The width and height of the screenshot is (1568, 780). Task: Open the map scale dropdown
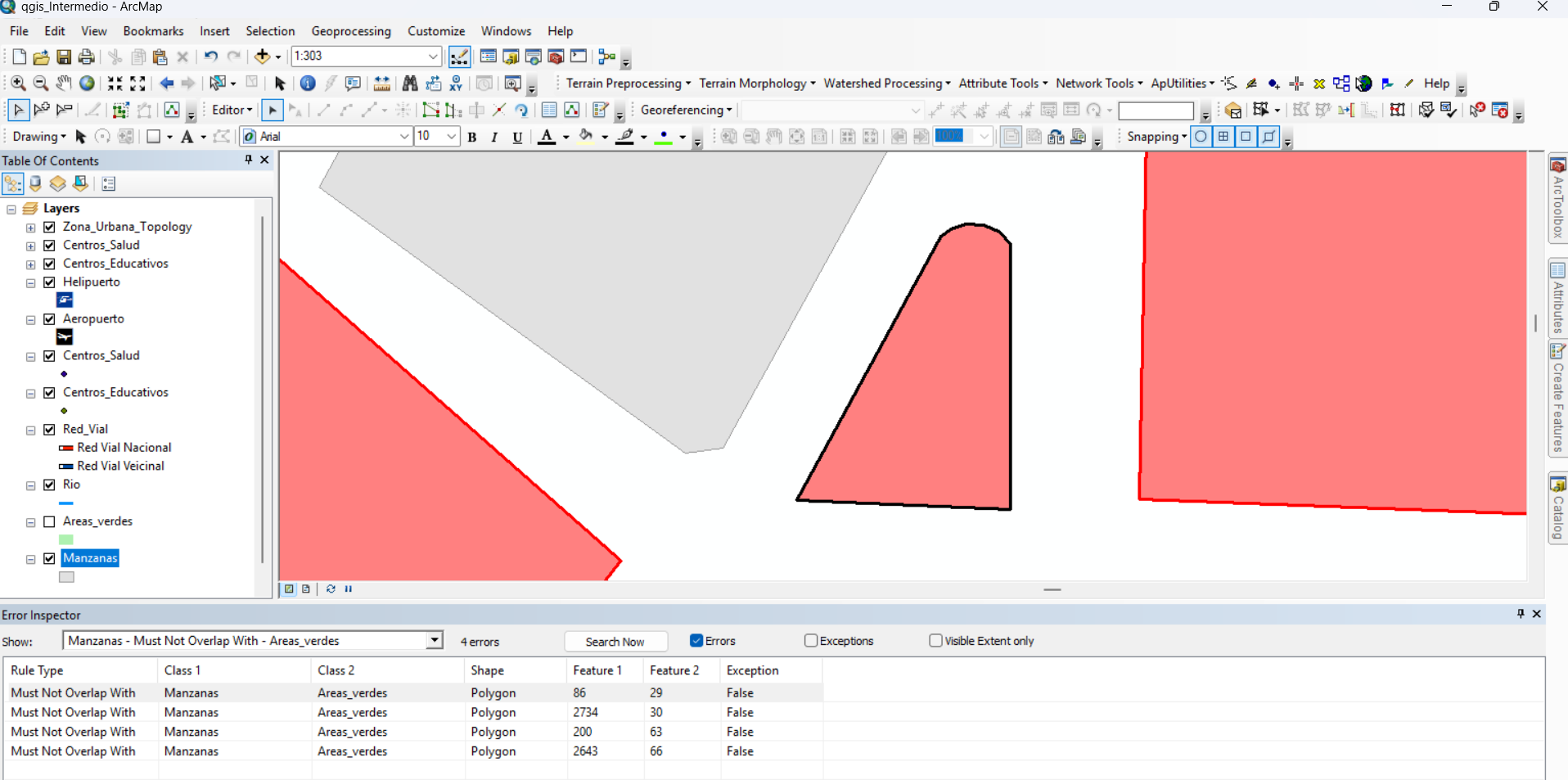433,56
